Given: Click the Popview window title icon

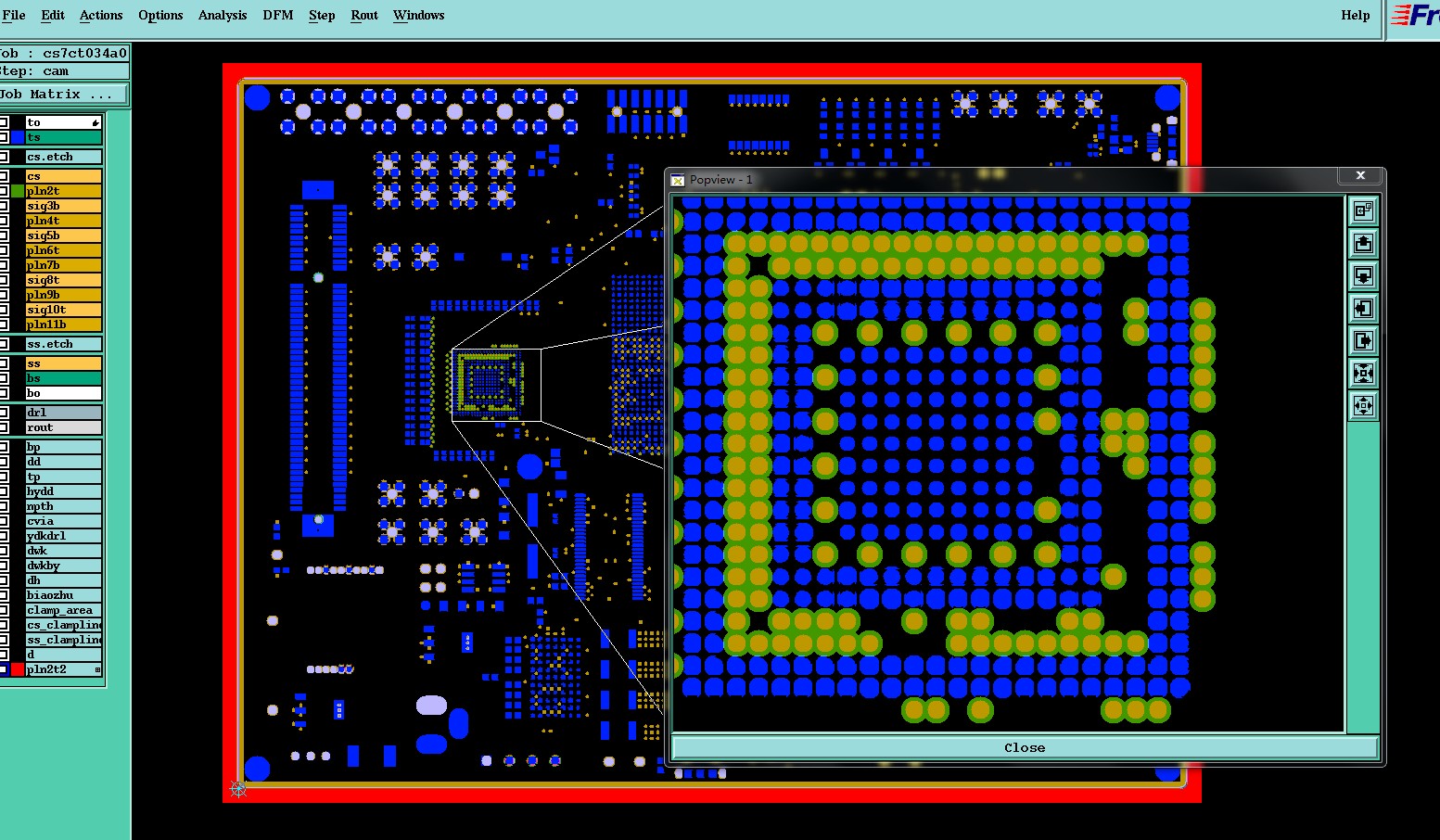Looking at the screenshot, I should [x=678, y=180].
